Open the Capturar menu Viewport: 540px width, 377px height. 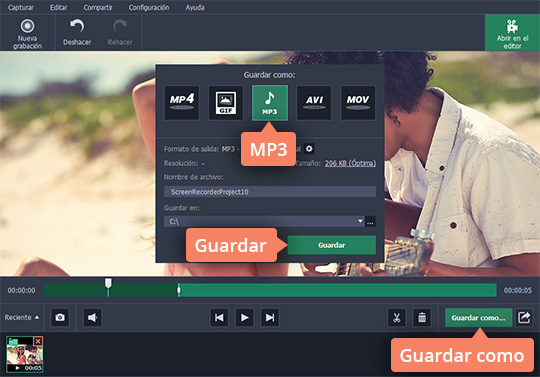(x=21, y=7)
